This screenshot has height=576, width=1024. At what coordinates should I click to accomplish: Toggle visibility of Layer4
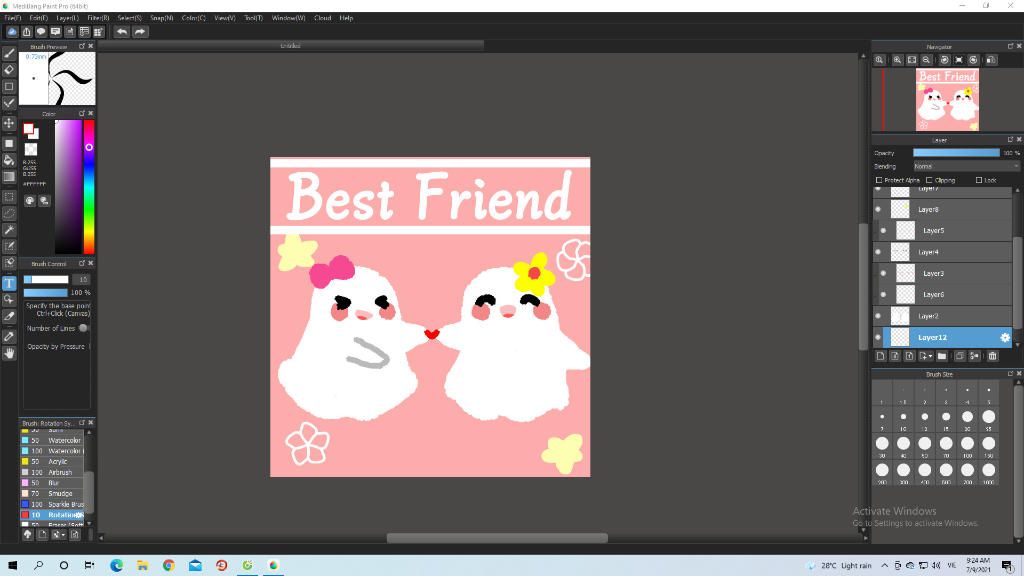(x=878, y=252)
